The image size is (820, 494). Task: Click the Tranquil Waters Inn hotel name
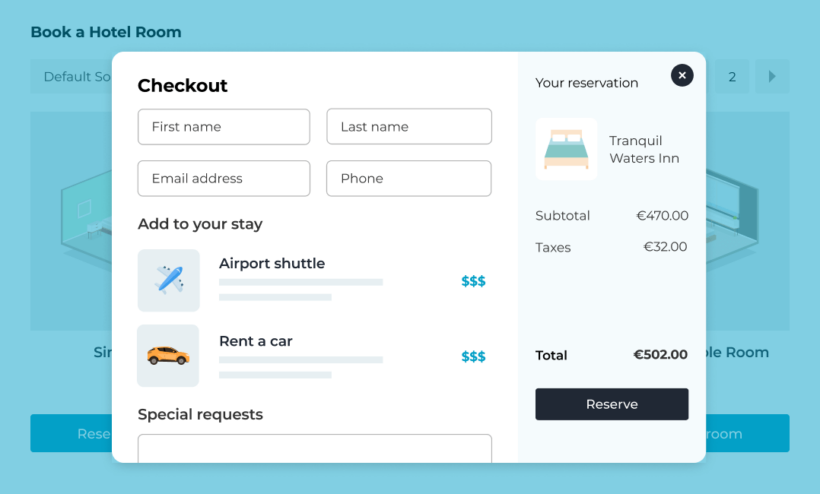click(644, 149)
